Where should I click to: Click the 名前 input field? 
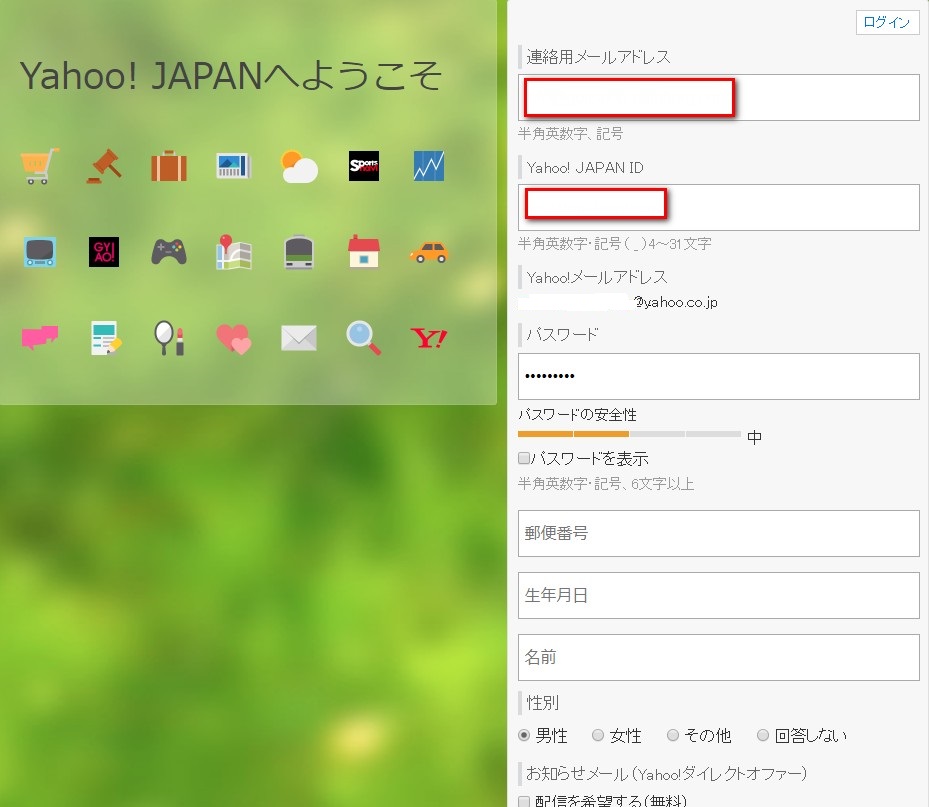tap(719, 658)
